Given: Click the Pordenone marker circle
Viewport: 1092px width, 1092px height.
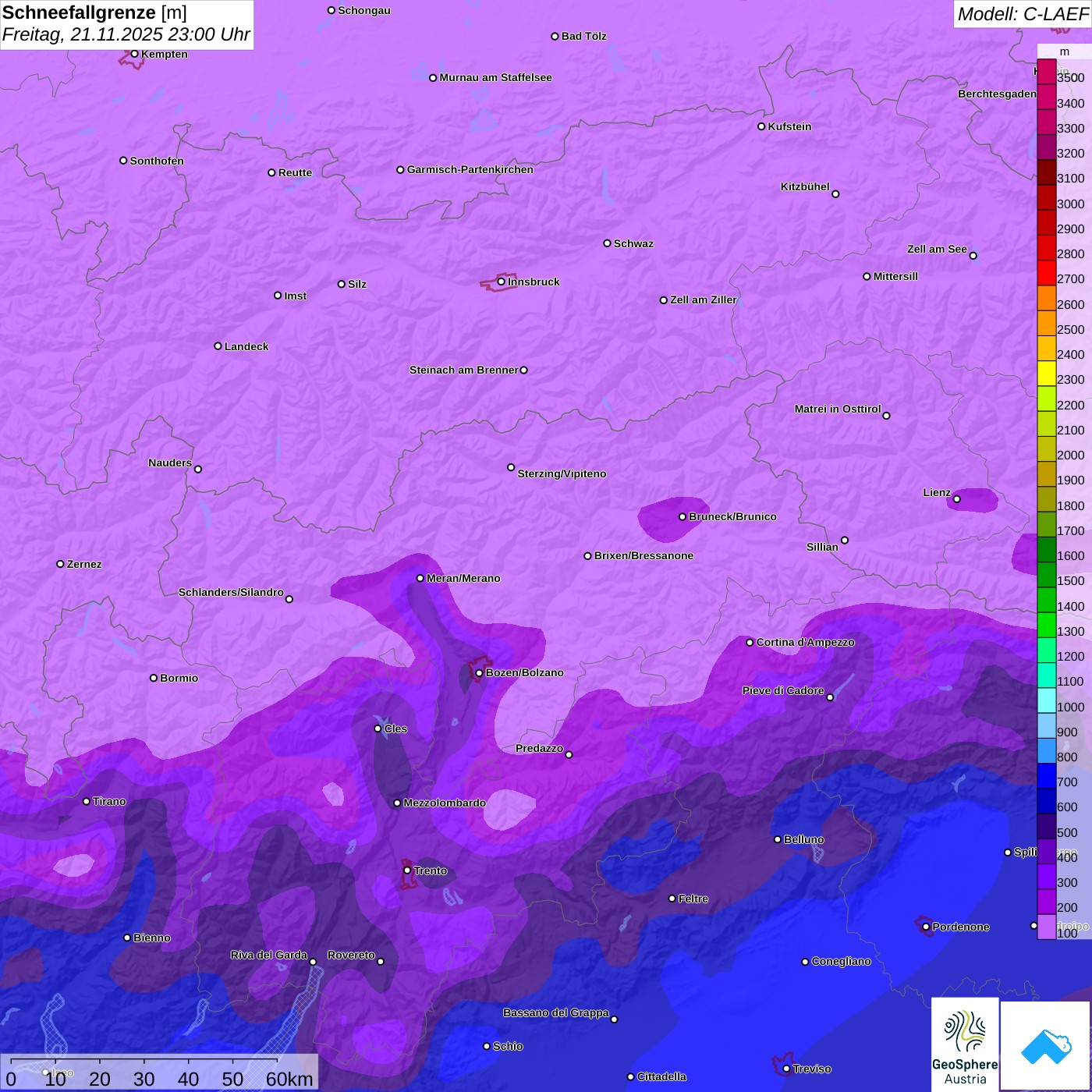Looking at the screenshot, I should click(x=926, y=927).
